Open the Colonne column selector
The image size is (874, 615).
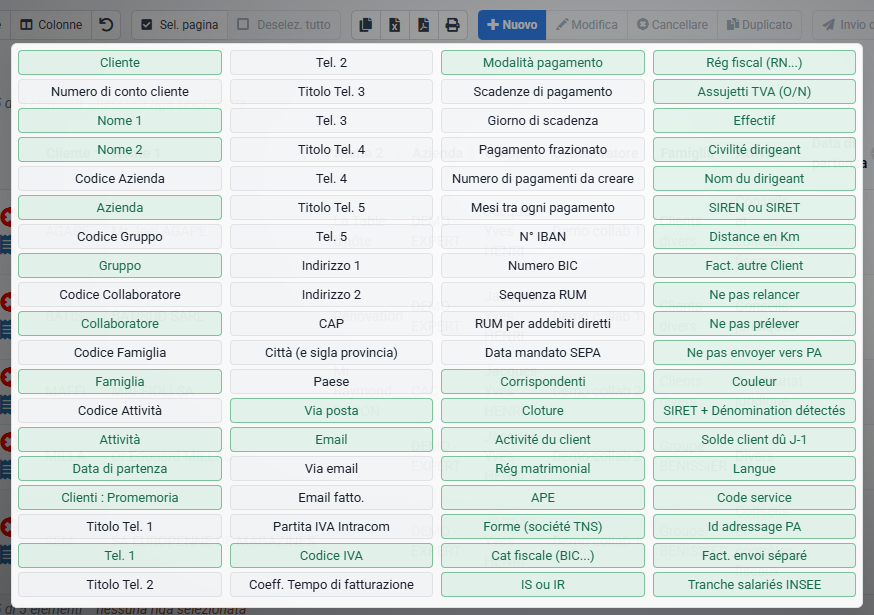coord(51,25)
